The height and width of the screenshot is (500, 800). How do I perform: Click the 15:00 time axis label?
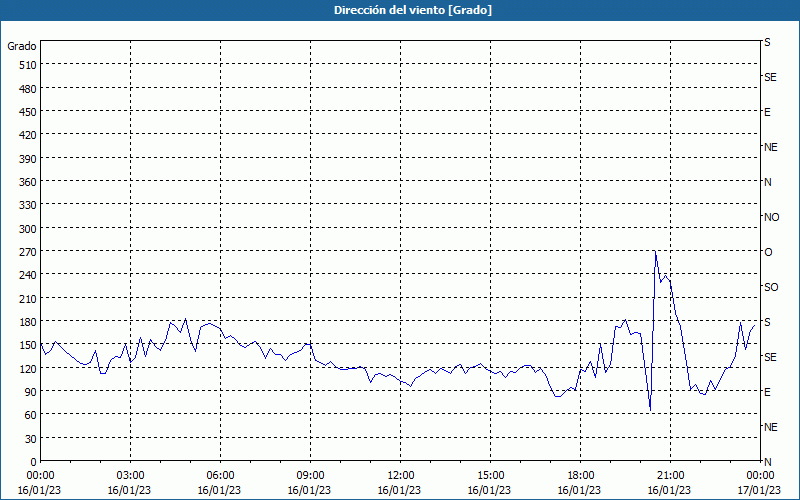(490, 476)
